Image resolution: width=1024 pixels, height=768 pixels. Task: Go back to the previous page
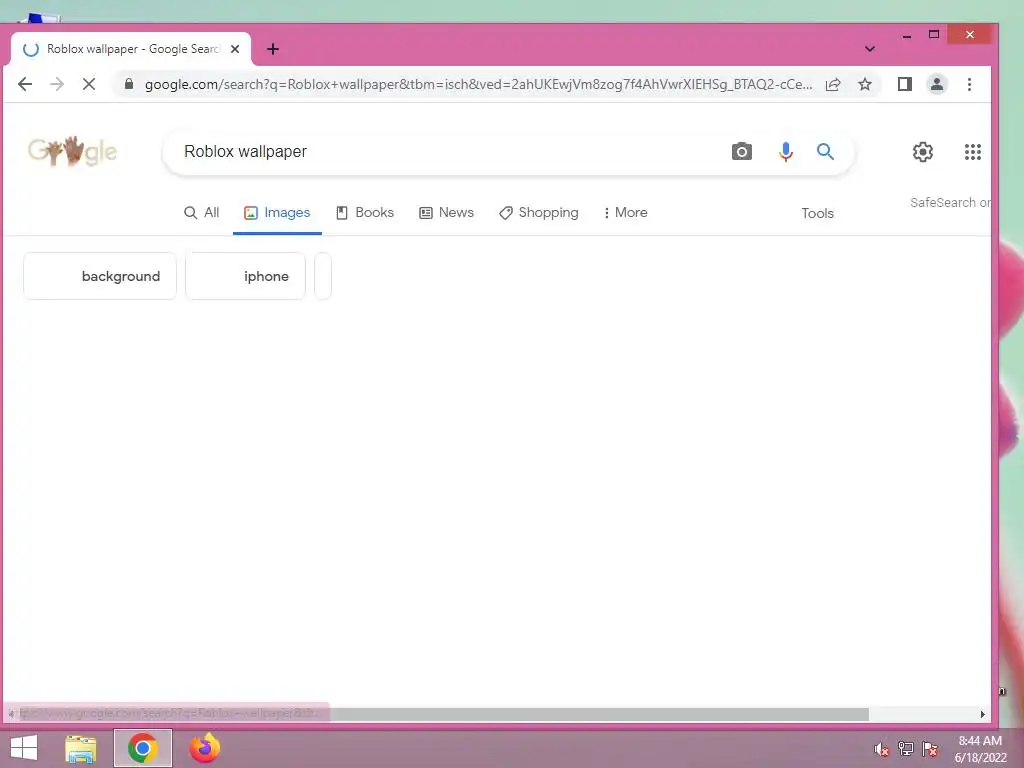(25, 84)
